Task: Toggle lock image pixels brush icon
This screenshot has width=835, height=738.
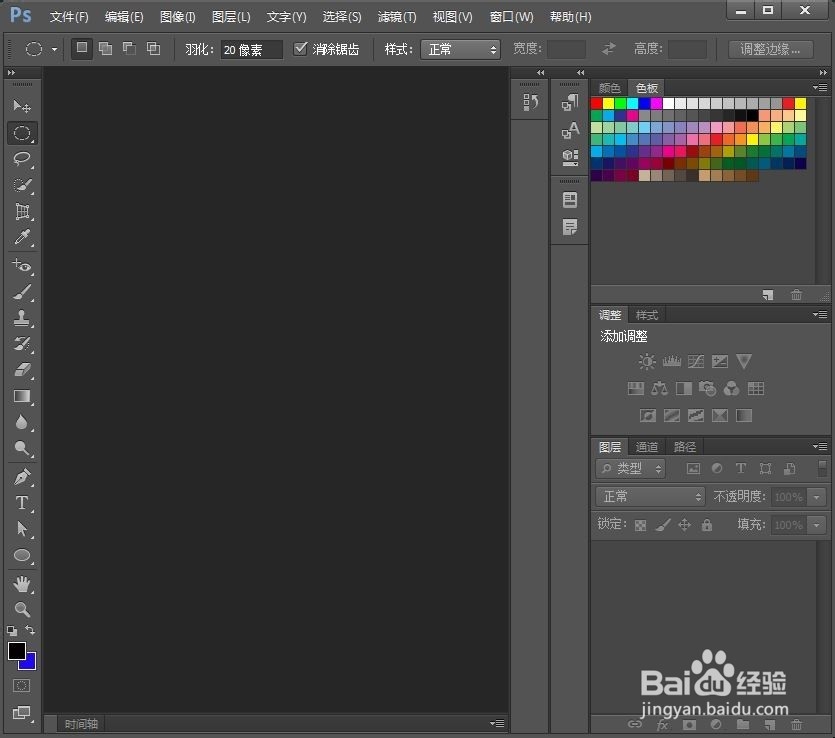Action: [x=663, y=526]
